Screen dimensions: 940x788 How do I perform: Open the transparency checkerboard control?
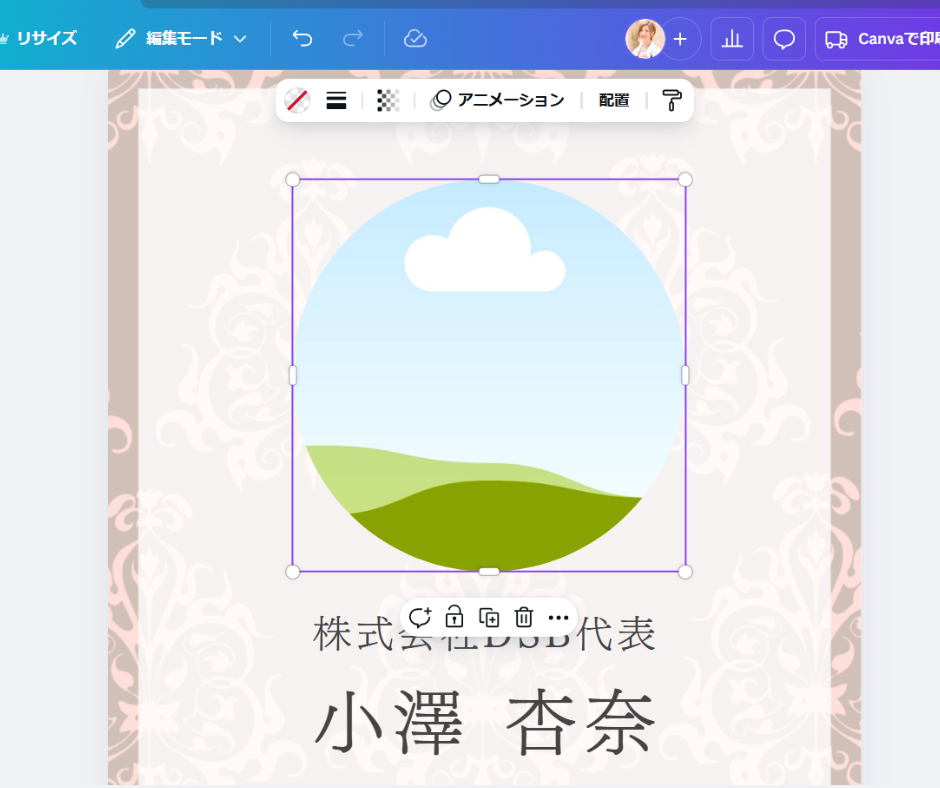[x=388, y=100]
